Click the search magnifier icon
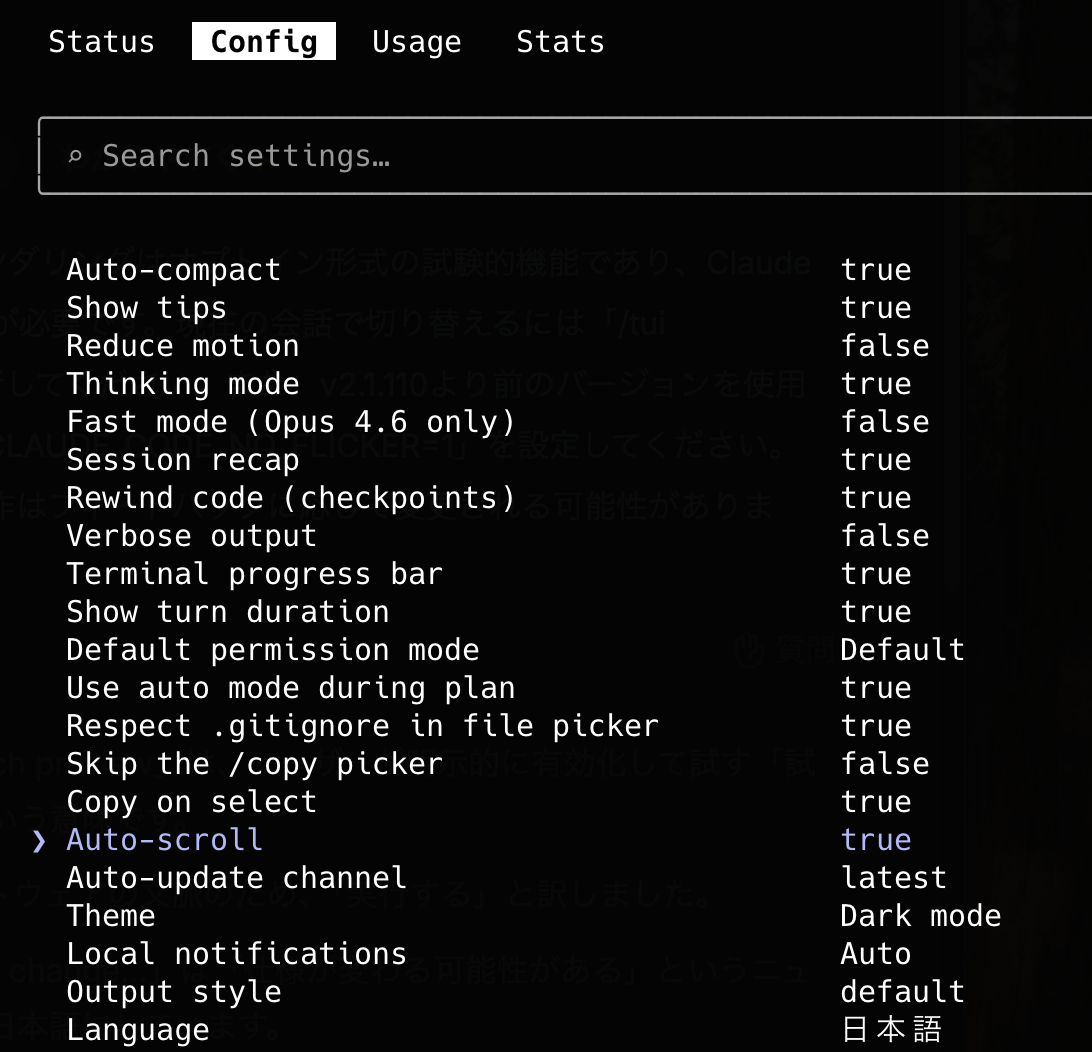The width and height of the screenshot is (1092, 1052). click(x=75, y=157)
